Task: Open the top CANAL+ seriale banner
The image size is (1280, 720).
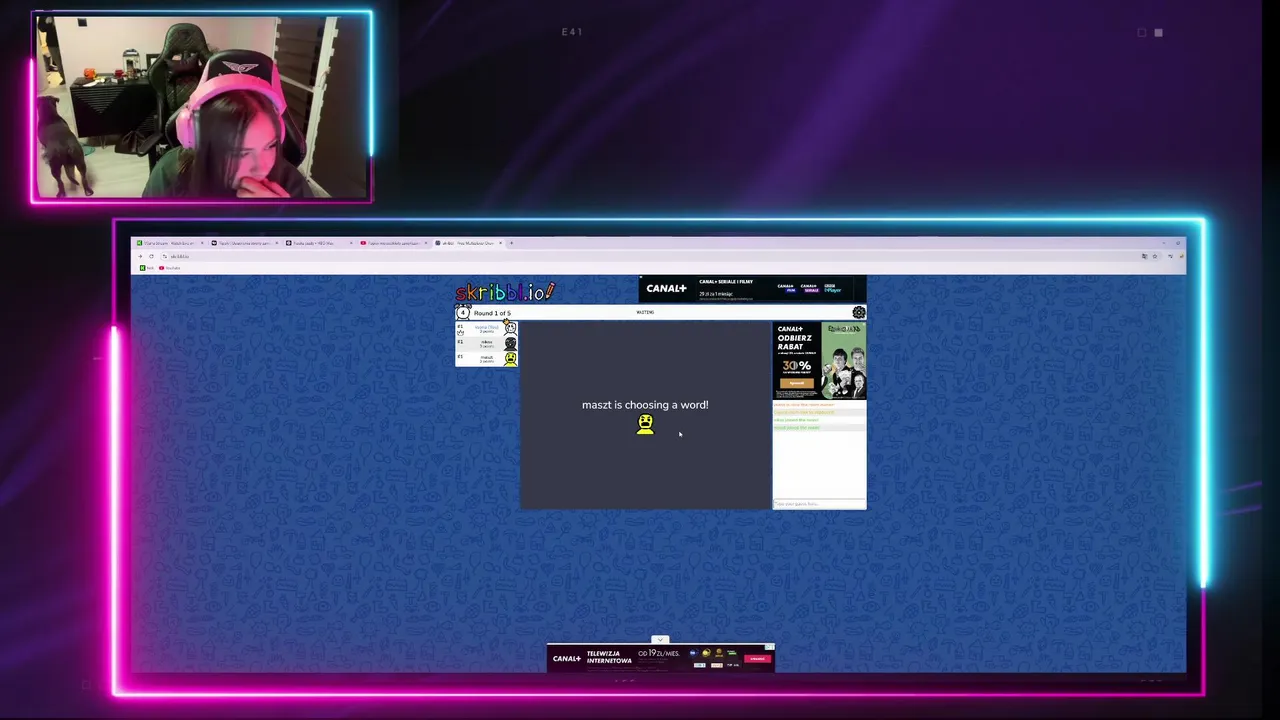Action: 752,289
